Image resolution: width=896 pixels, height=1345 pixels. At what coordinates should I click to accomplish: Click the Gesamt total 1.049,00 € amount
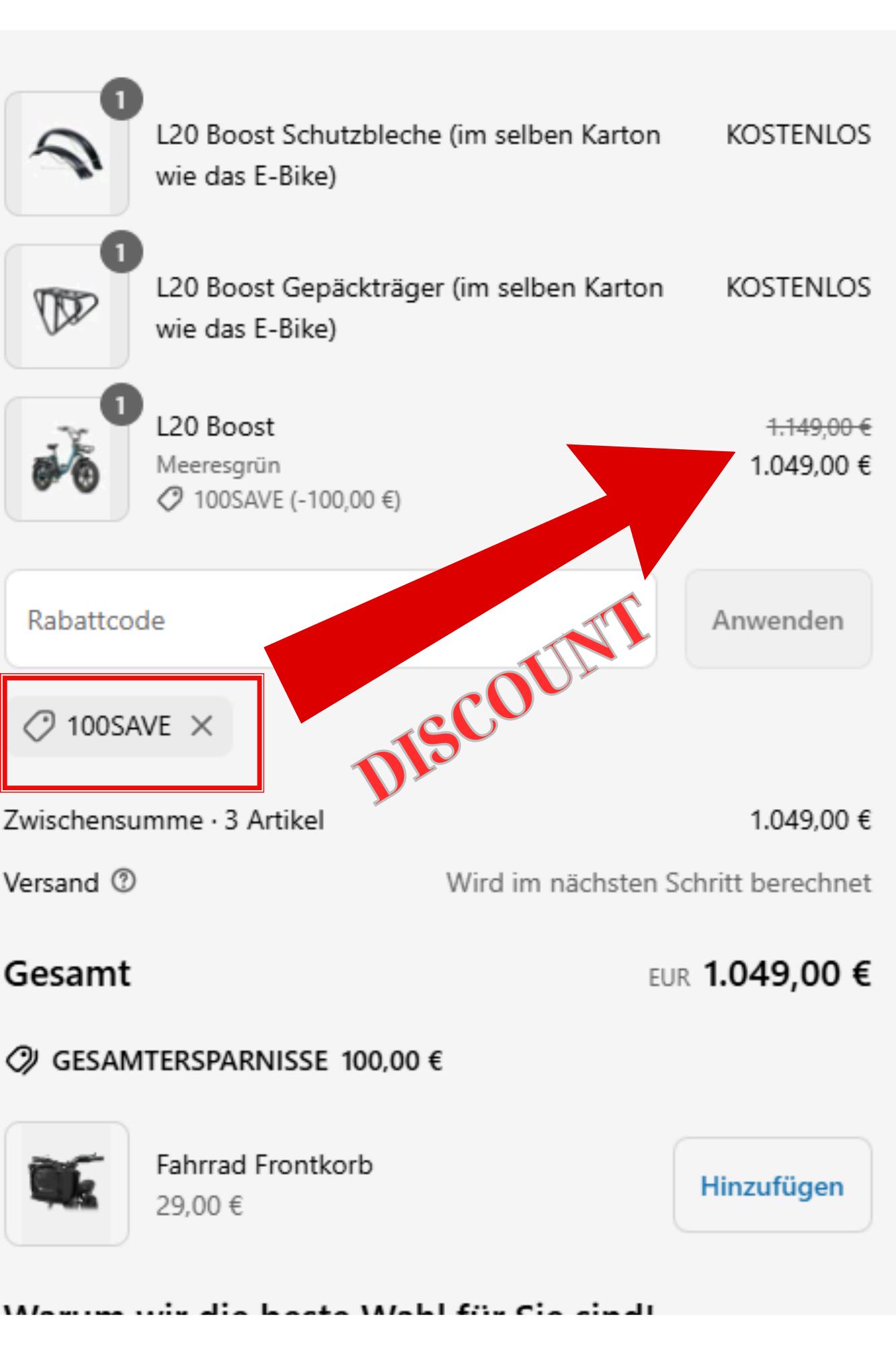click(787, 973)
